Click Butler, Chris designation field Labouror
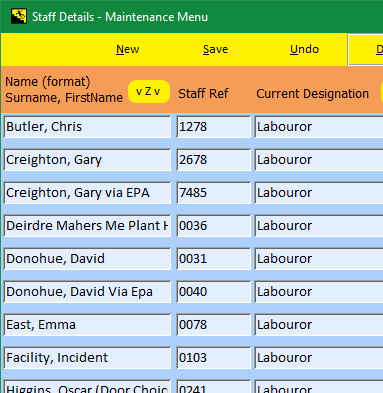383x393 pixels. (319, 127)
